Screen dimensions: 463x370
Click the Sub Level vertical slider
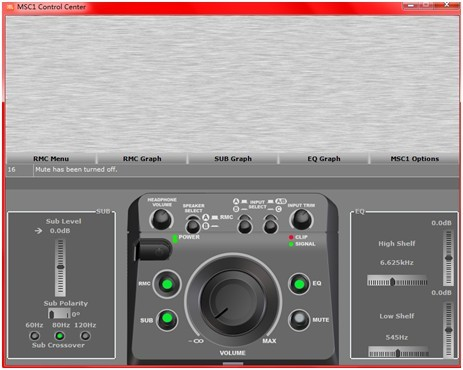point(60,268)
